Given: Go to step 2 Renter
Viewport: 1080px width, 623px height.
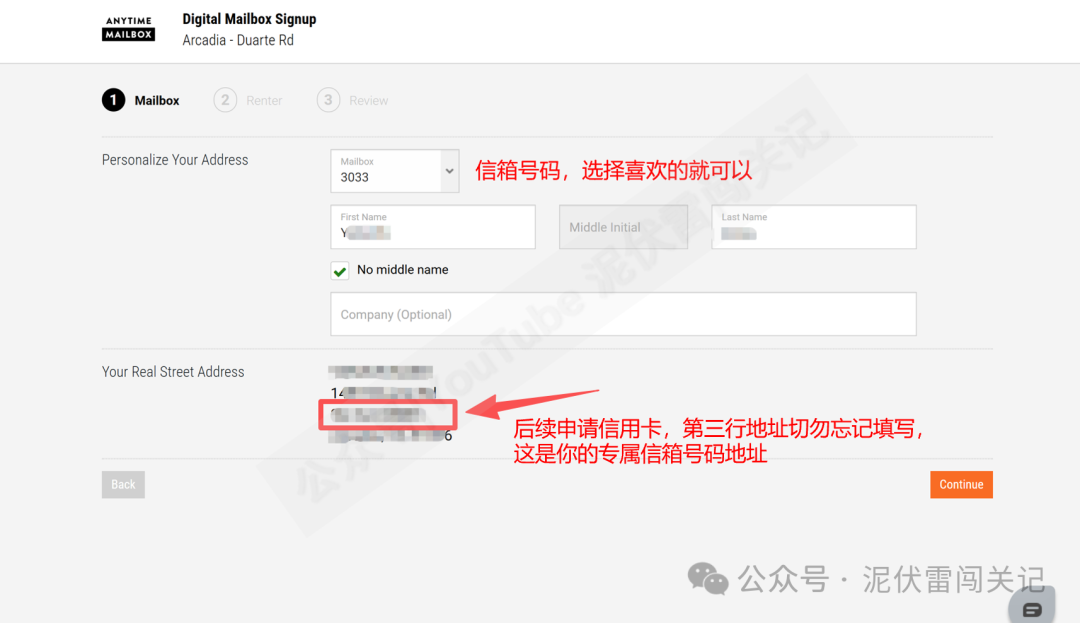Looking at the screenshot, I should [248, 101].
